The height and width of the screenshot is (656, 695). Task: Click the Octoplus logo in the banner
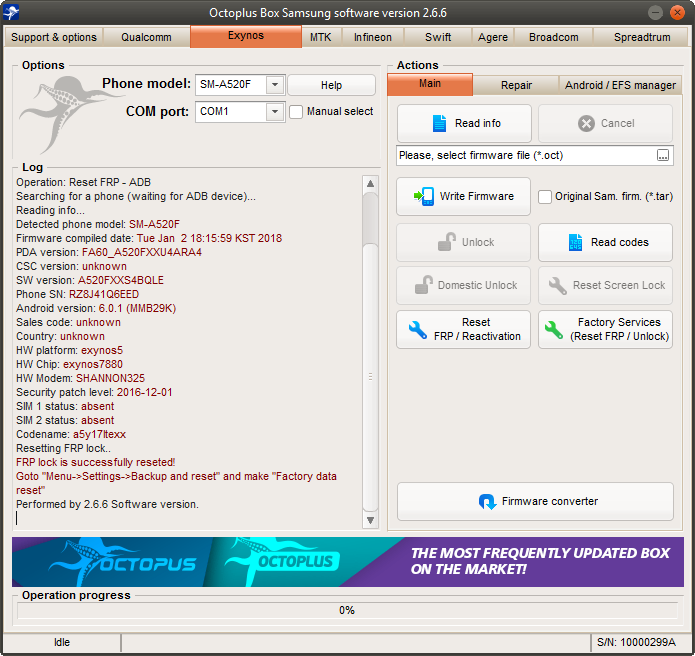(282, 561)
